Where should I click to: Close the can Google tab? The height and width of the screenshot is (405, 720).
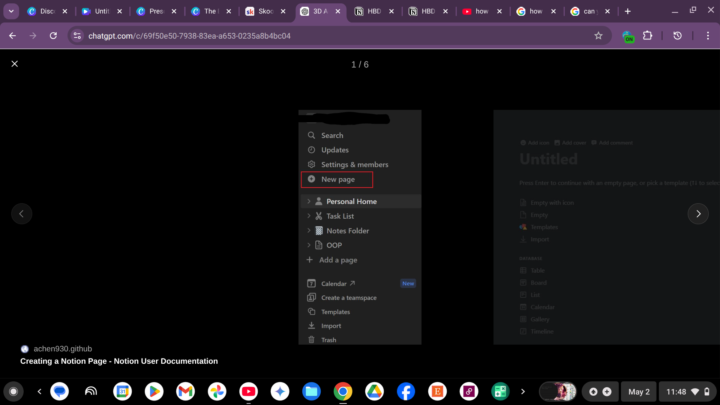click(x=608, y=11)
